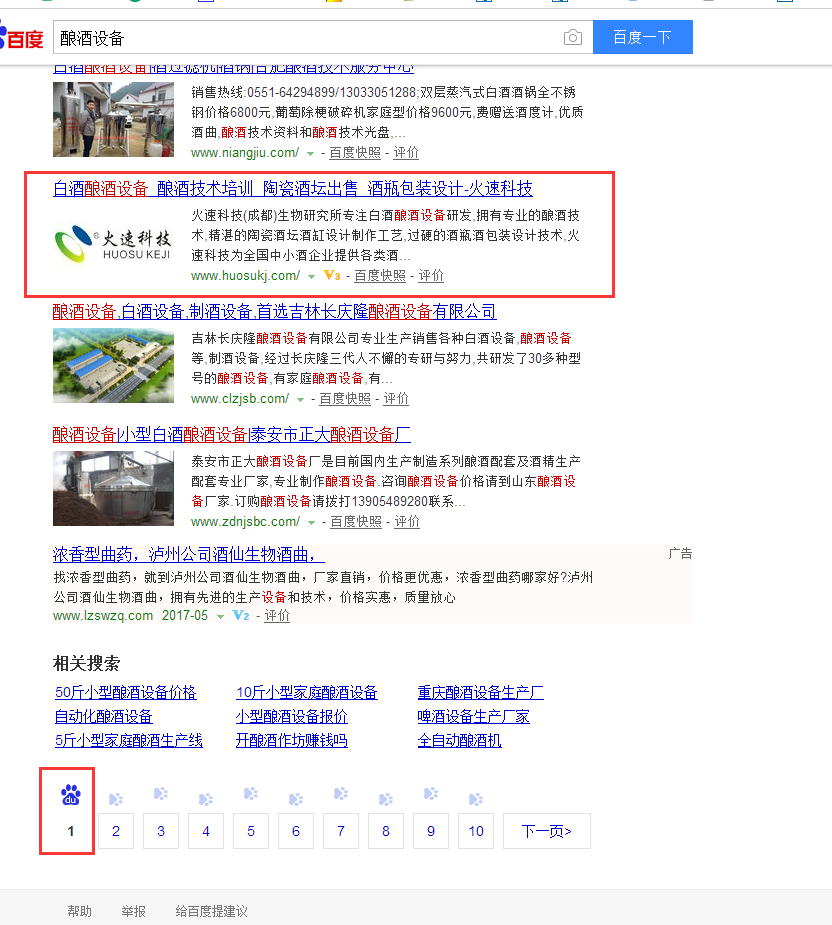This screenshot has height=925, width=832.
Task: Expand the arrow next to www.lzswzq.com 2017-05
Action: [220, 616]
